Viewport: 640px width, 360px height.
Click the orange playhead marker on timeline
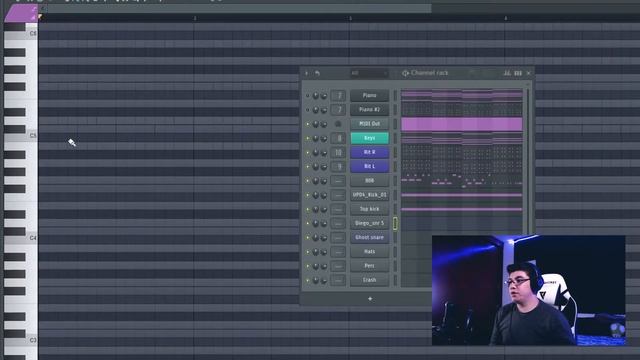click(x=40, y=17)
